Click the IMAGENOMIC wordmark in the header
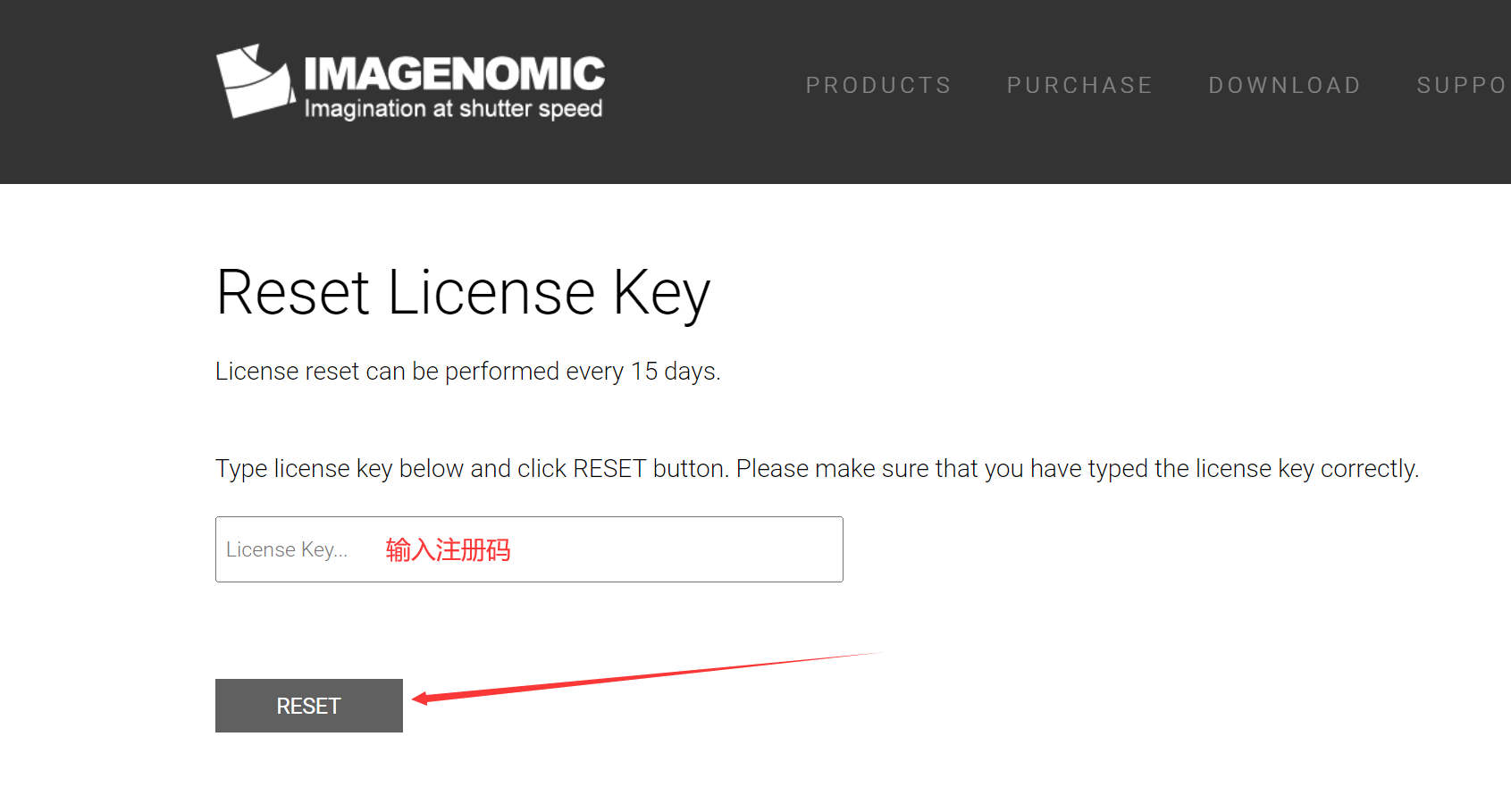 pos(454,73)
